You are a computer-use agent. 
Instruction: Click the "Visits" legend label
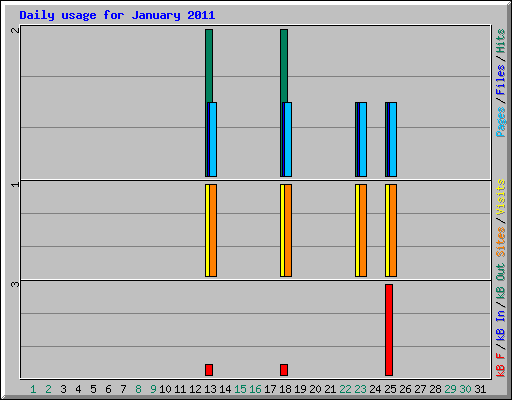(501, 198)
